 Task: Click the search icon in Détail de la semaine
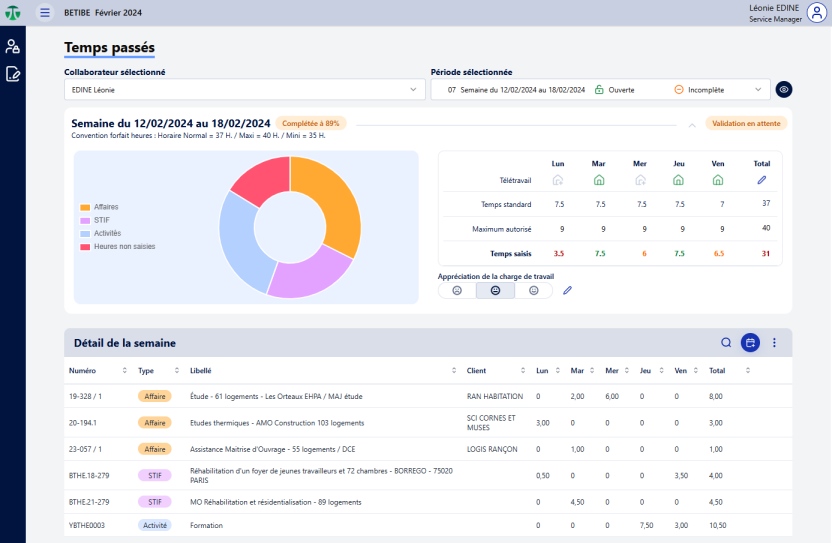pyautogui.click(x=726, y=343)
